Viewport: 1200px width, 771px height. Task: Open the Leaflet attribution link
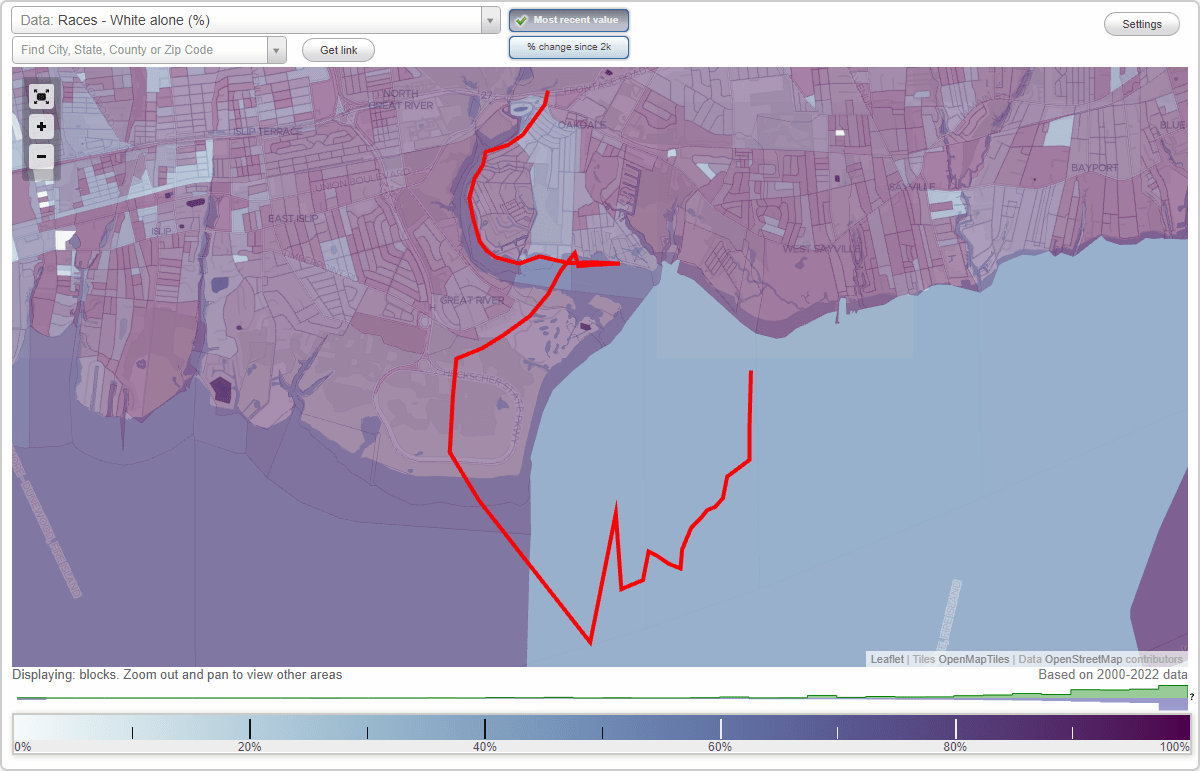[887, 659]
